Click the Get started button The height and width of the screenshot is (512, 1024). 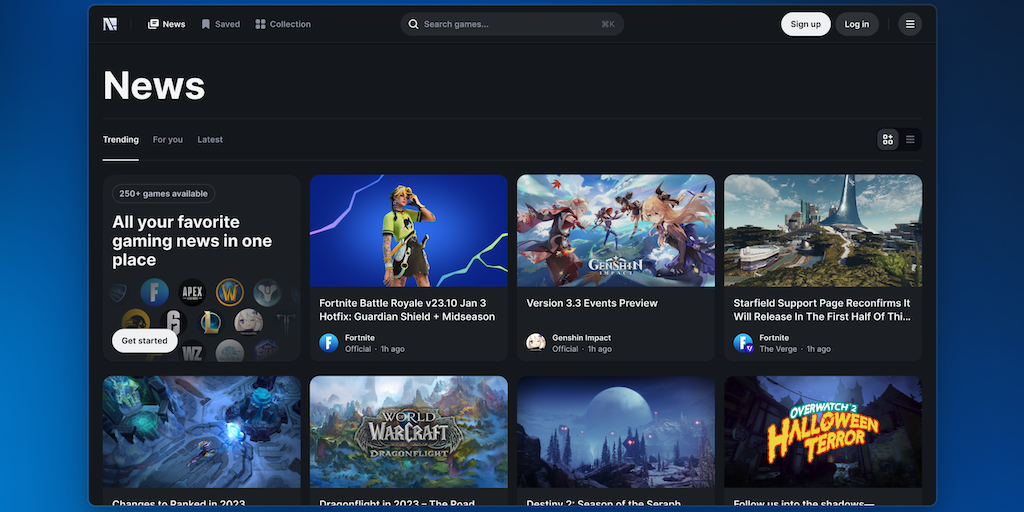145,341
